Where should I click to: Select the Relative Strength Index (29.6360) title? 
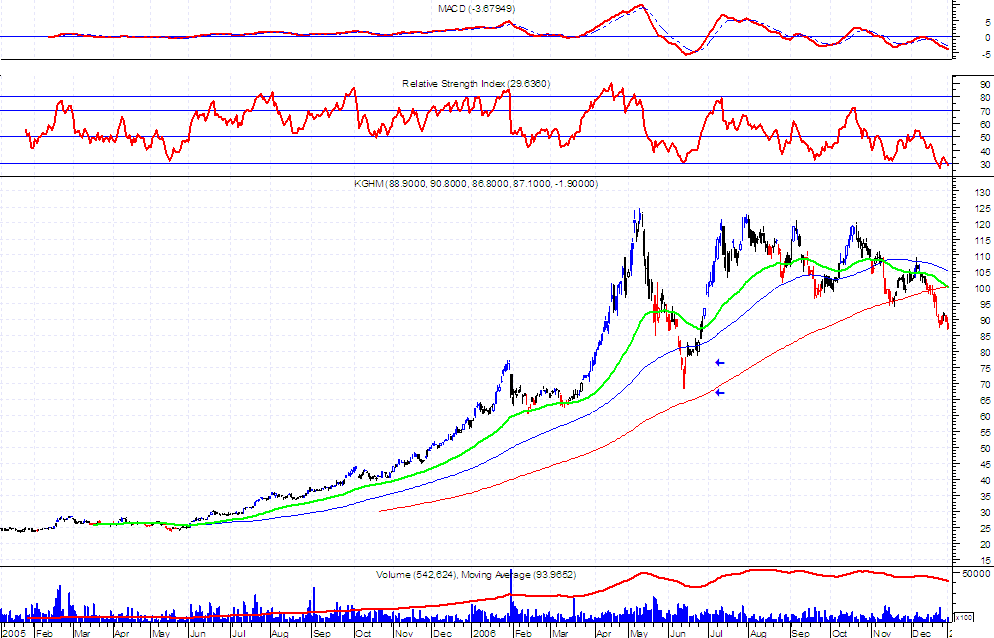point(476,84)
